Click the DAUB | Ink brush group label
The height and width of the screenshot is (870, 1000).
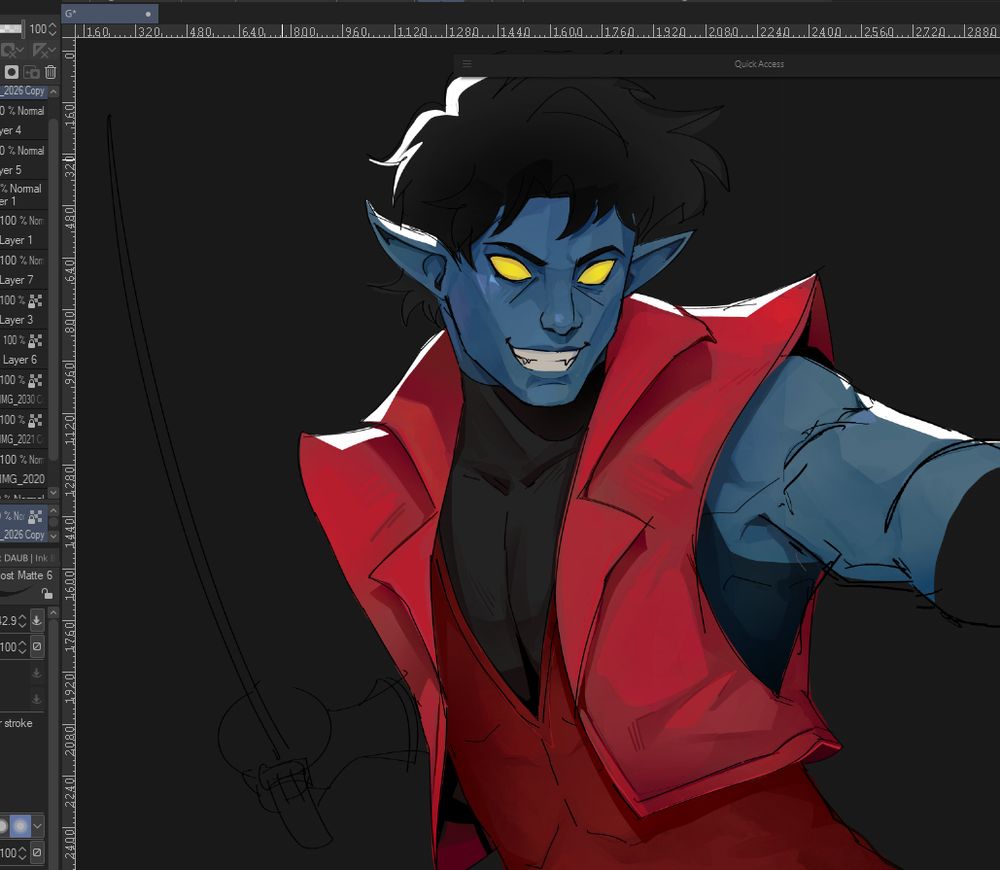(26, 557)
